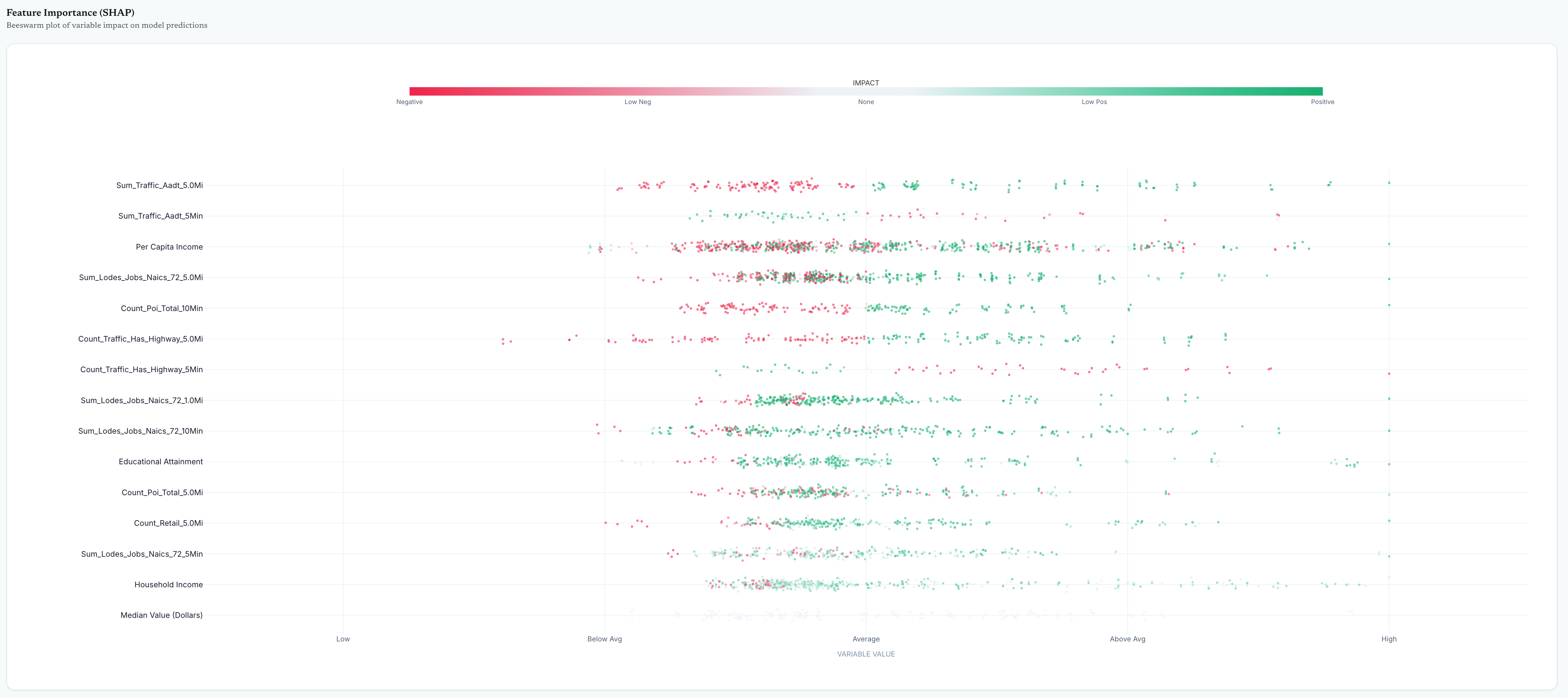Select the VARIABLE VALUE axis title
1568x698 pixels.
click(865, 653)
